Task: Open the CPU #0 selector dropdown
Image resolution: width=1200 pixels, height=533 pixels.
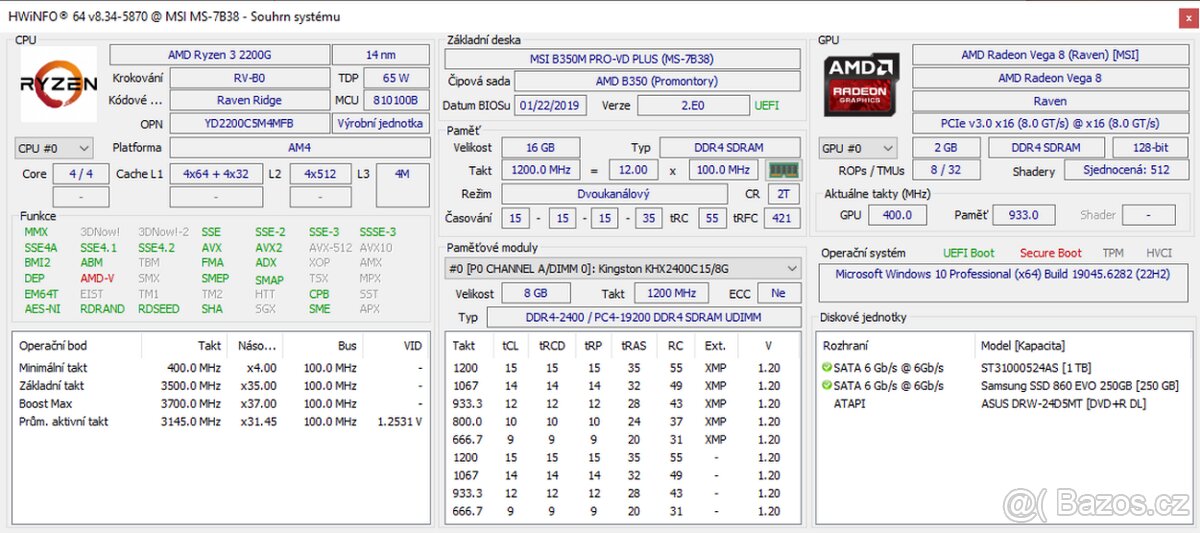Action: tap(54, 148)
